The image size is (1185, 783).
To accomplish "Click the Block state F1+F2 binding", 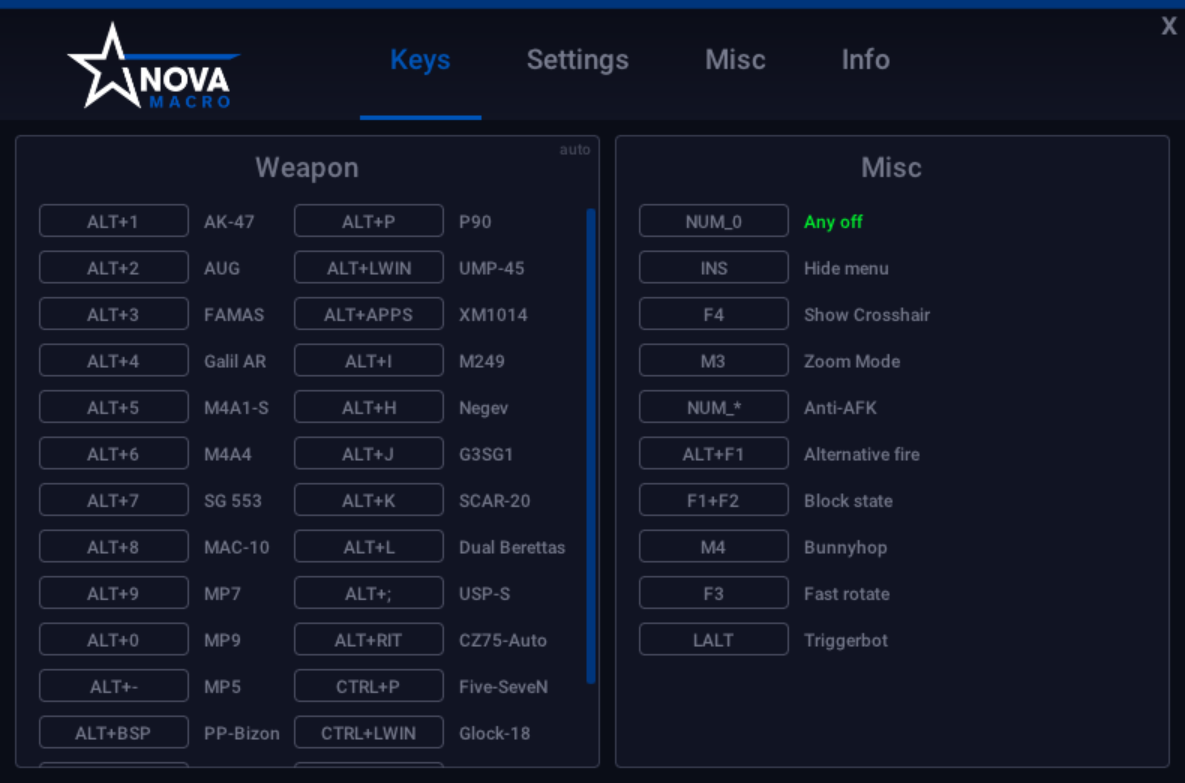I will pos(714,499).
